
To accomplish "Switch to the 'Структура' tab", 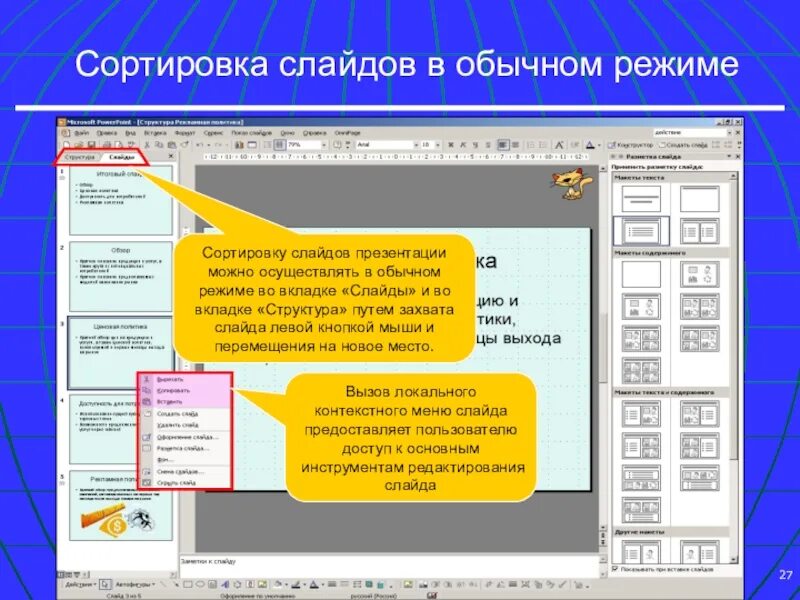I will pos(80,157).
